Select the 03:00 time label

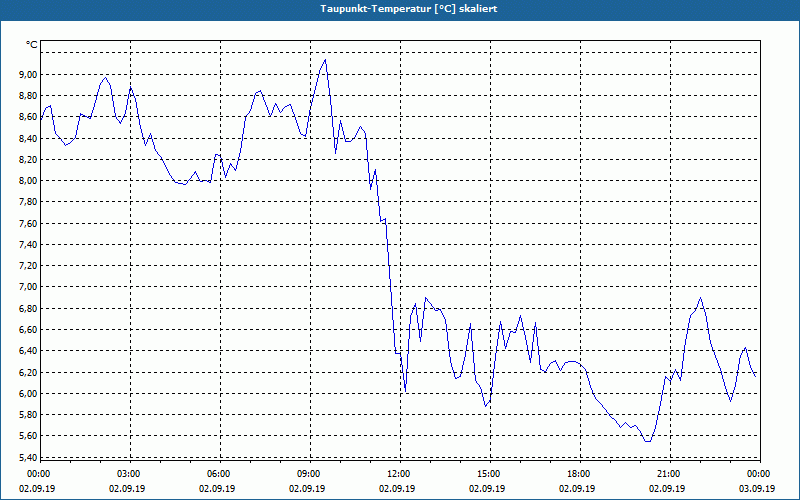(130, 474)
